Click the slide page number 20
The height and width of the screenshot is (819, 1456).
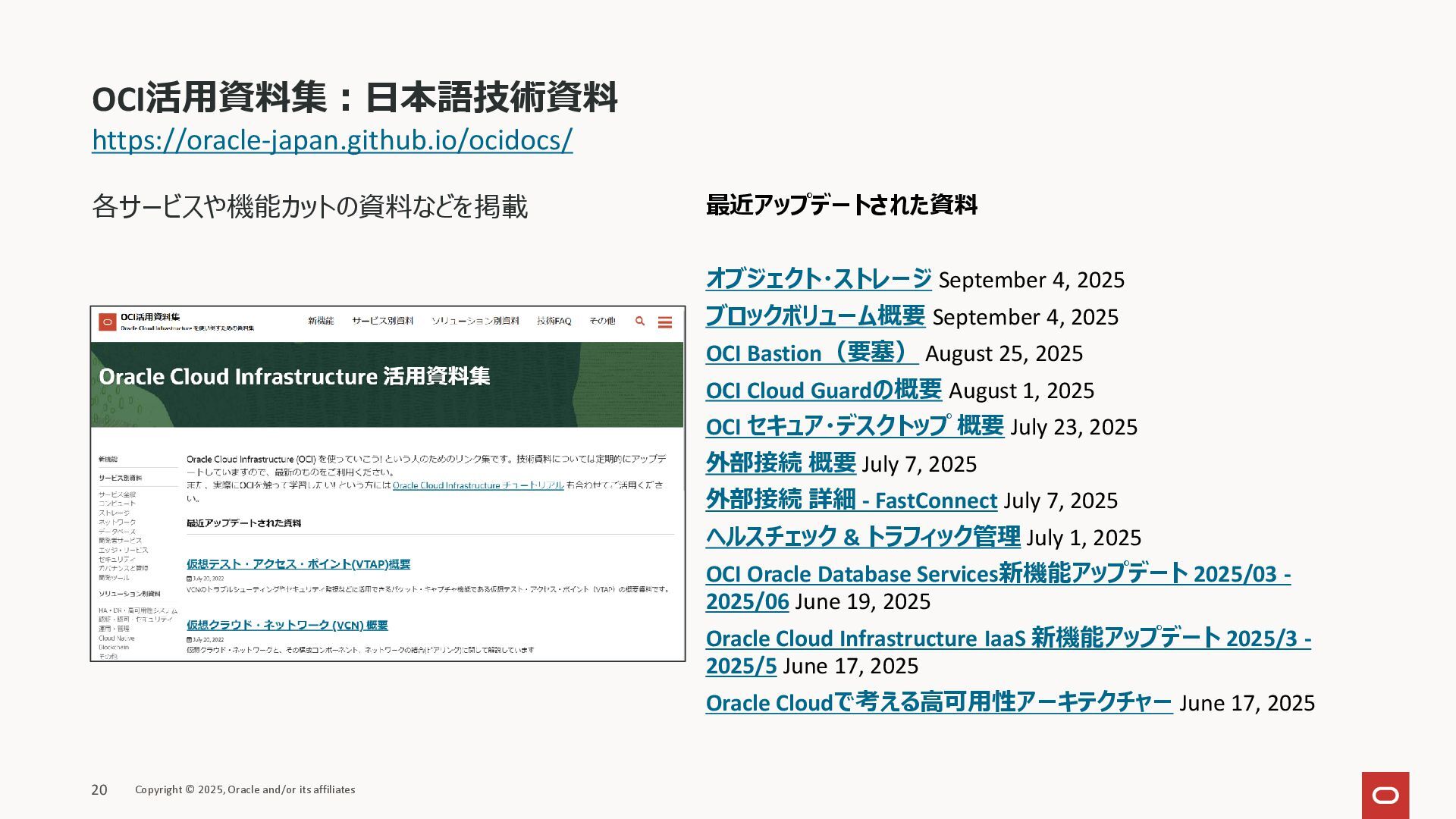tap(99, 789)
